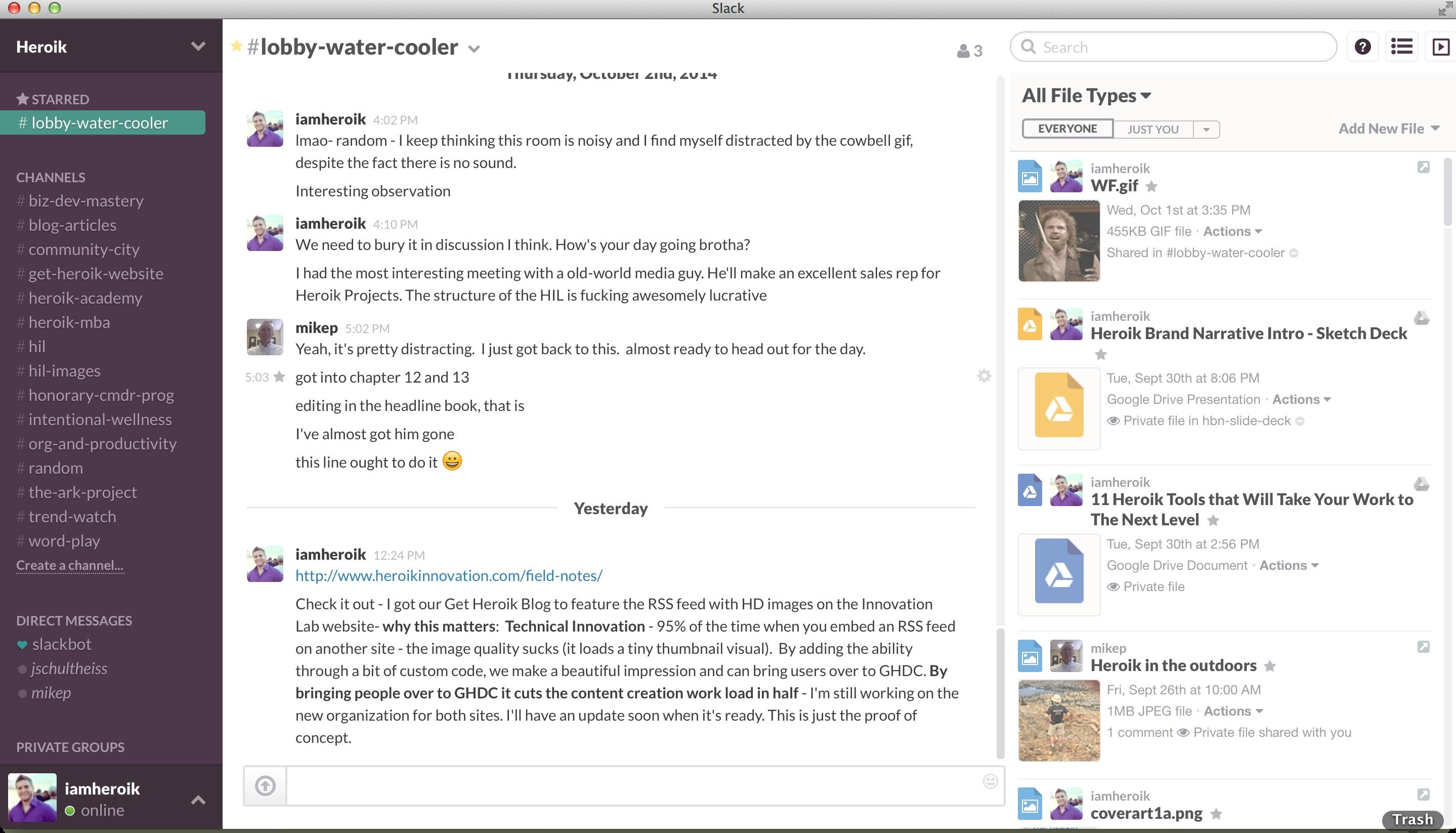Expand the additional filter options next to JUST YOU
Image resolution: width=1456 pixels, height=833 pixels.
tap(1206, 128)
